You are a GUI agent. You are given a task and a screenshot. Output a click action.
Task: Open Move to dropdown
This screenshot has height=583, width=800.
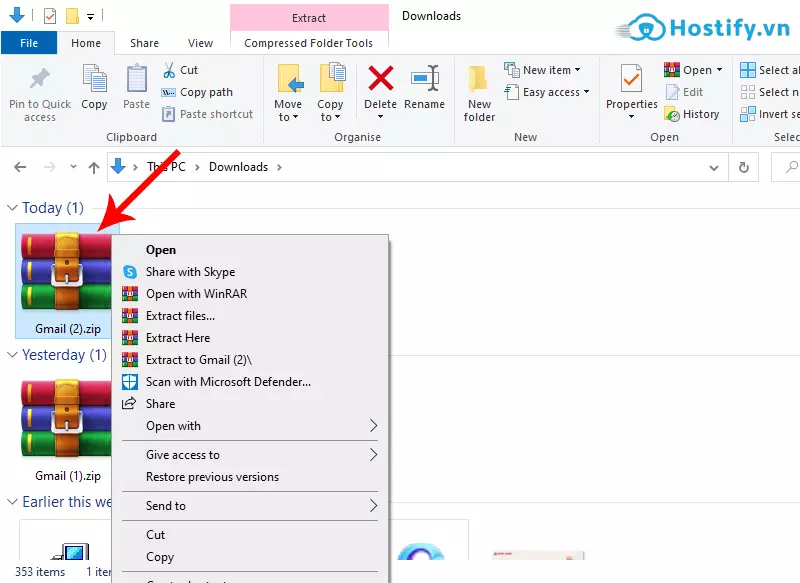tap(288, 110)
